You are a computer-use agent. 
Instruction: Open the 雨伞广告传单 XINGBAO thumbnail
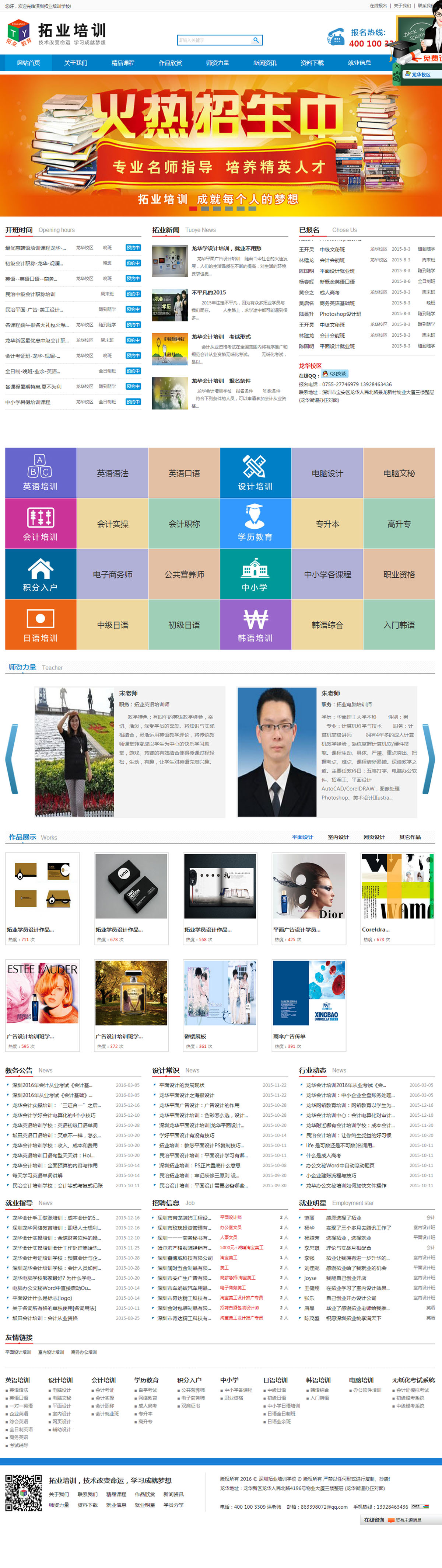(x=309, y=993)
